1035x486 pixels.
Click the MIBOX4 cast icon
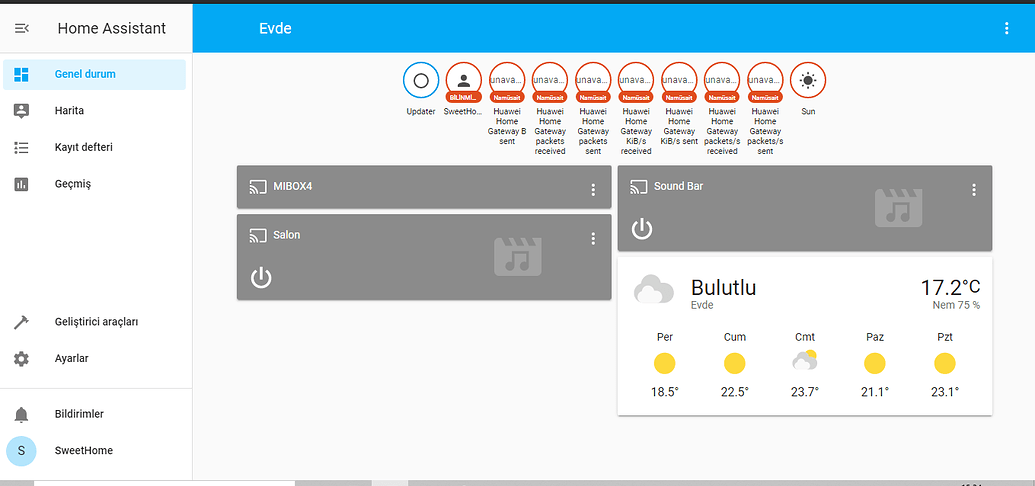[x=257, y=187]
